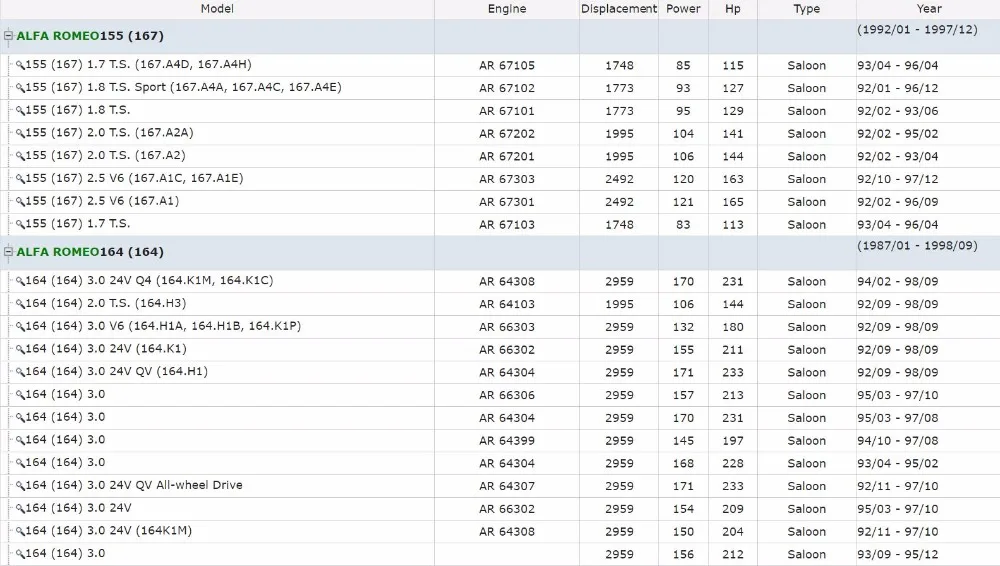The height and width of the screenshot is (566, 1000).
Task: Click magnifier icon for 164 3.0 24V (164.K1)
Action: point(20,350)
